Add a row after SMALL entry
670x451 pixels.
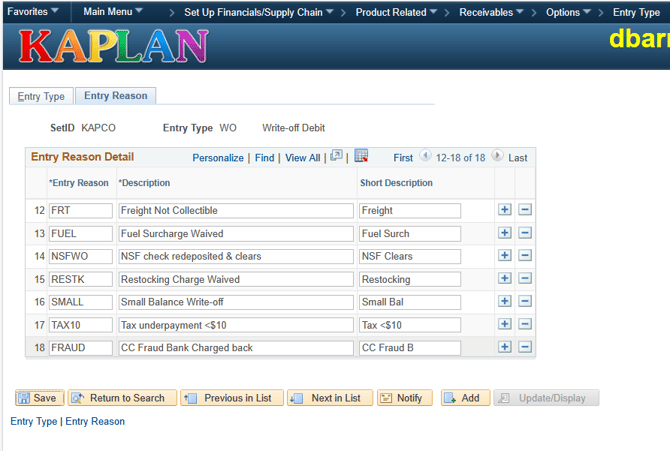tap(505, 301)
